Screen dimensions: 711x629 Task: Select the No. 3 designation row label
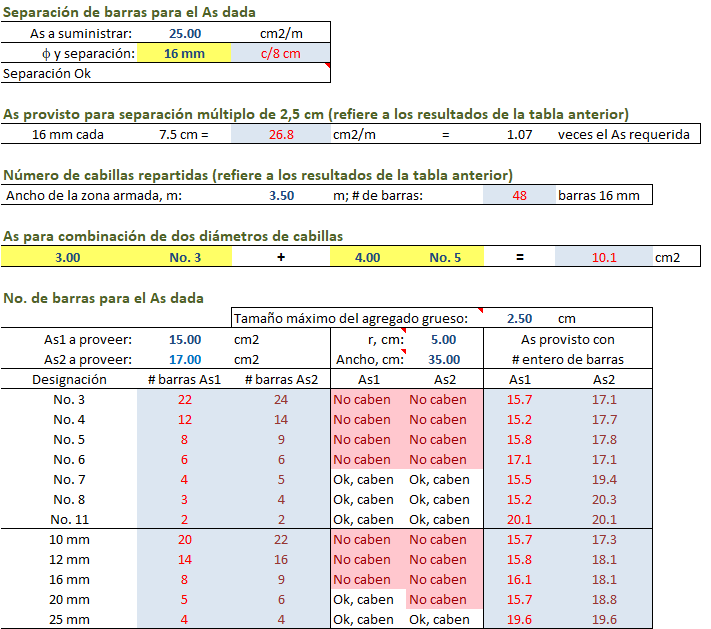click(69, 400)
